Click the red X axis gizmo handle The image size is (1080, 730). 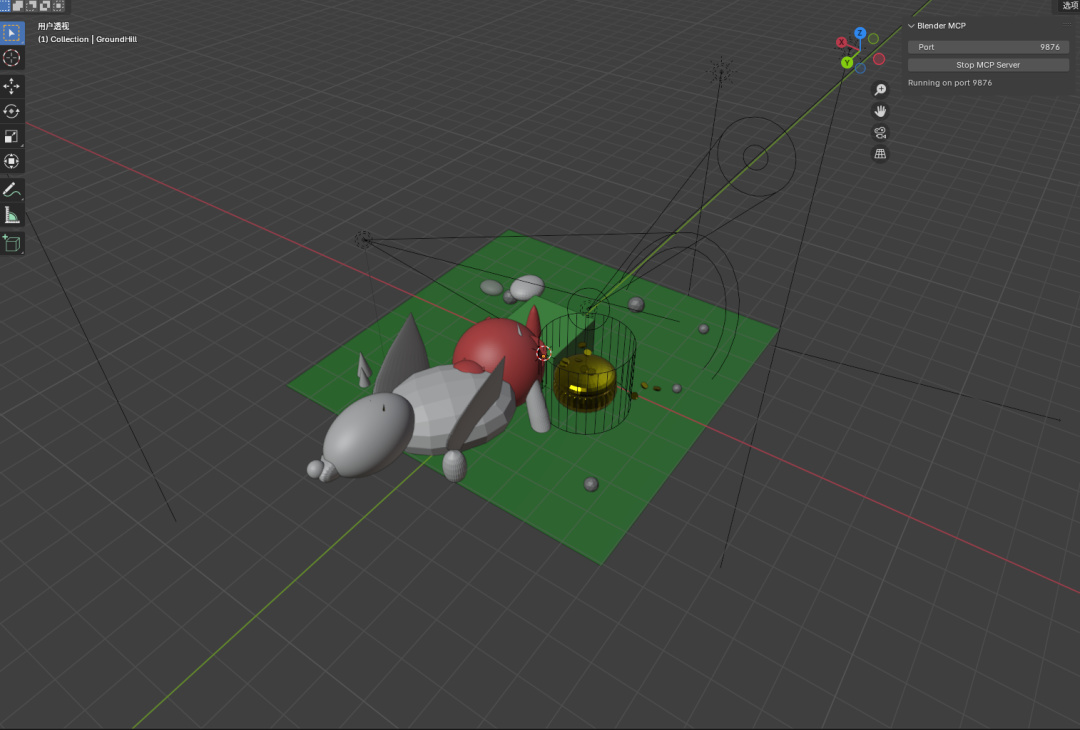tap(841, 42)
